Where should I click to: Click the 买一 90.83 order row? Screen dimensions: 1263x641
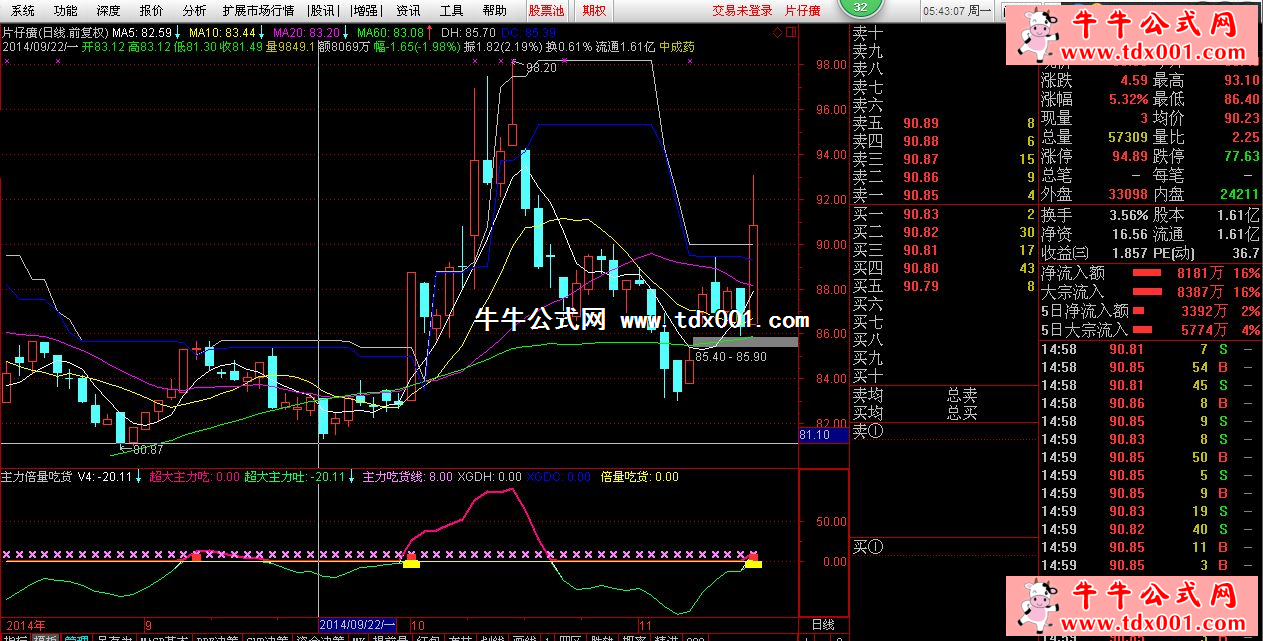point(944,215)
